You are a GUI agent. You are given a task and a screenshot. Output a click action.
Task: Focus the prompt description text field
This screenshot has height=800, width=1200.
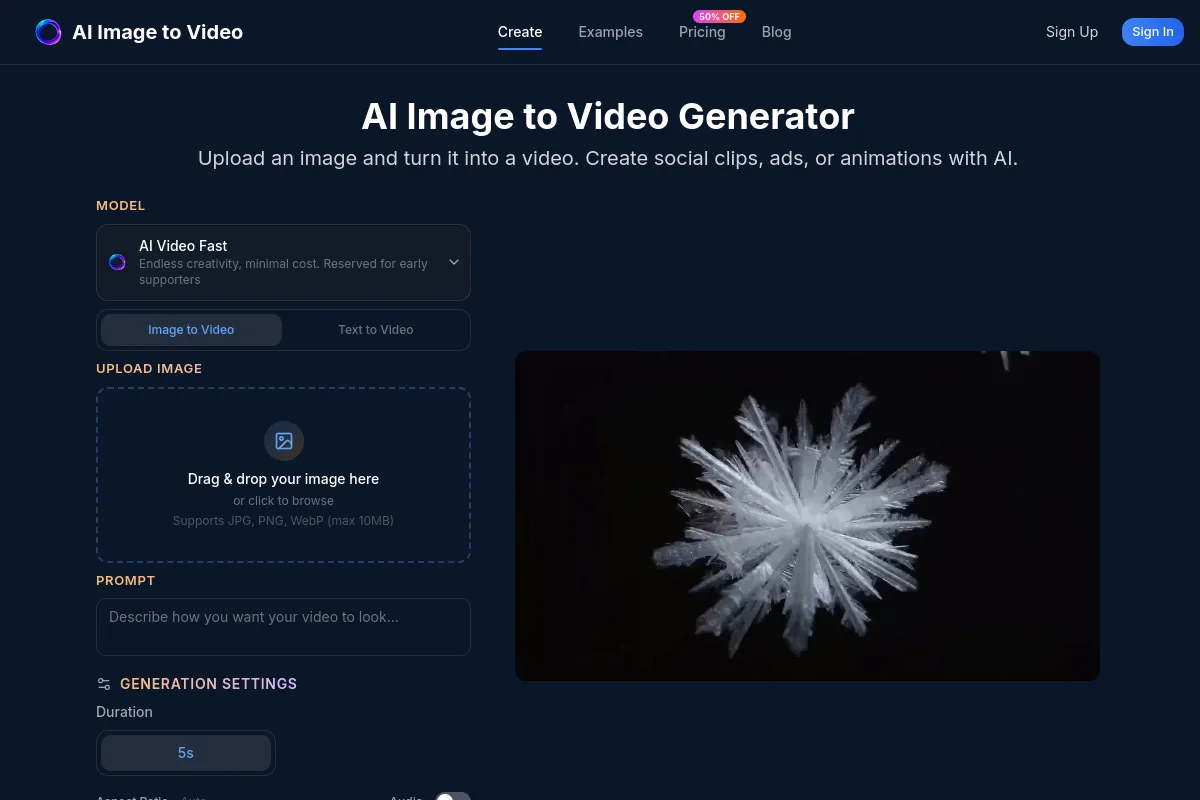click(x=283, y=627)
